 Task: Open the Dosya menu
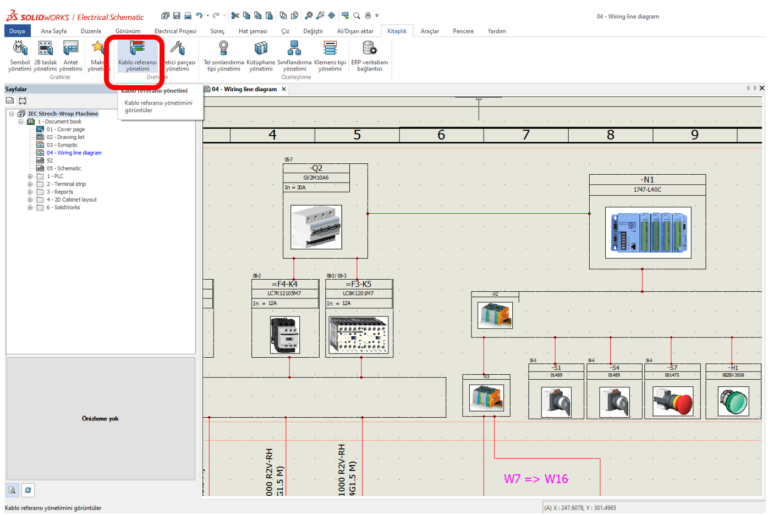(19, 31)
